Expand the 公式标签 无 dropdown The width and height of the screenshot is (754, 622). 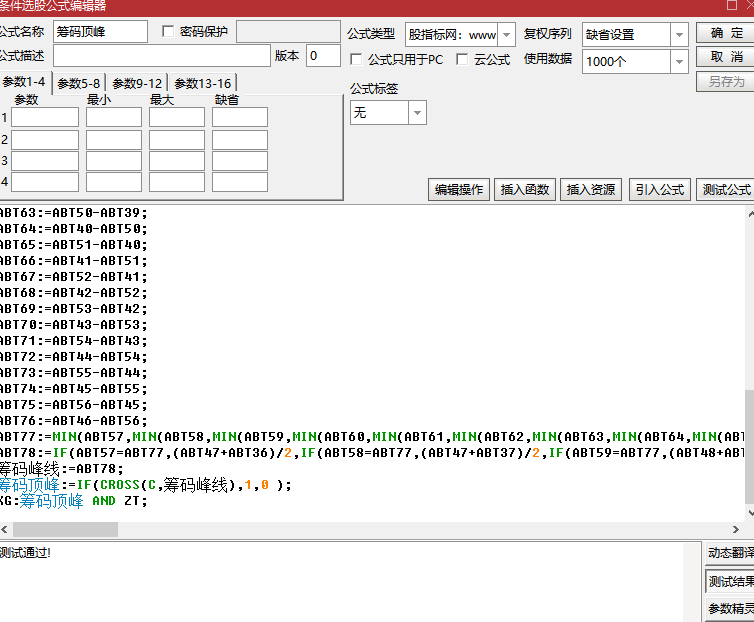point(417,113)
